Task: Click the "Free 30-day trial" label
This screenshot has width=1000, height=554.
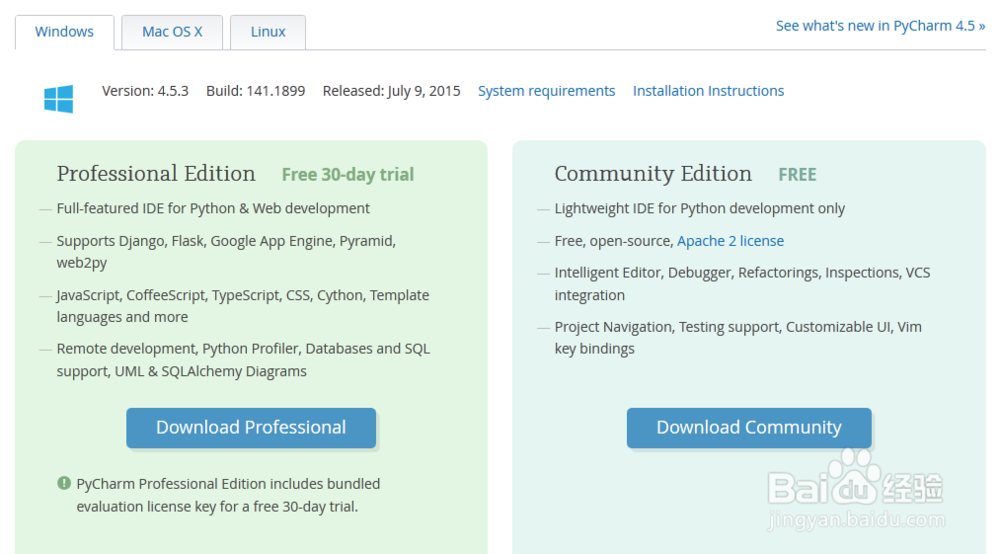Action: 347,175
